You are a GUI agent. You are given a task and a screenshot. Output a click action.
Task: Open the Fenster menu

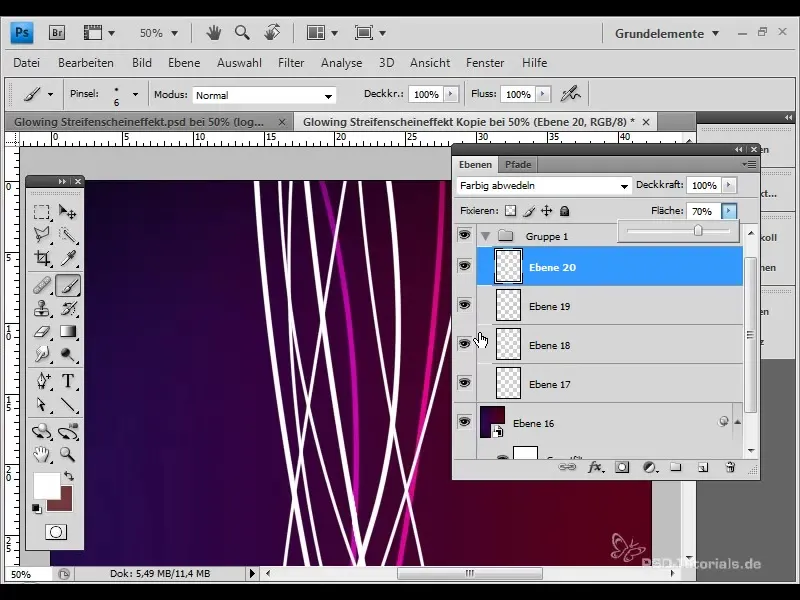tap(485, 63)
